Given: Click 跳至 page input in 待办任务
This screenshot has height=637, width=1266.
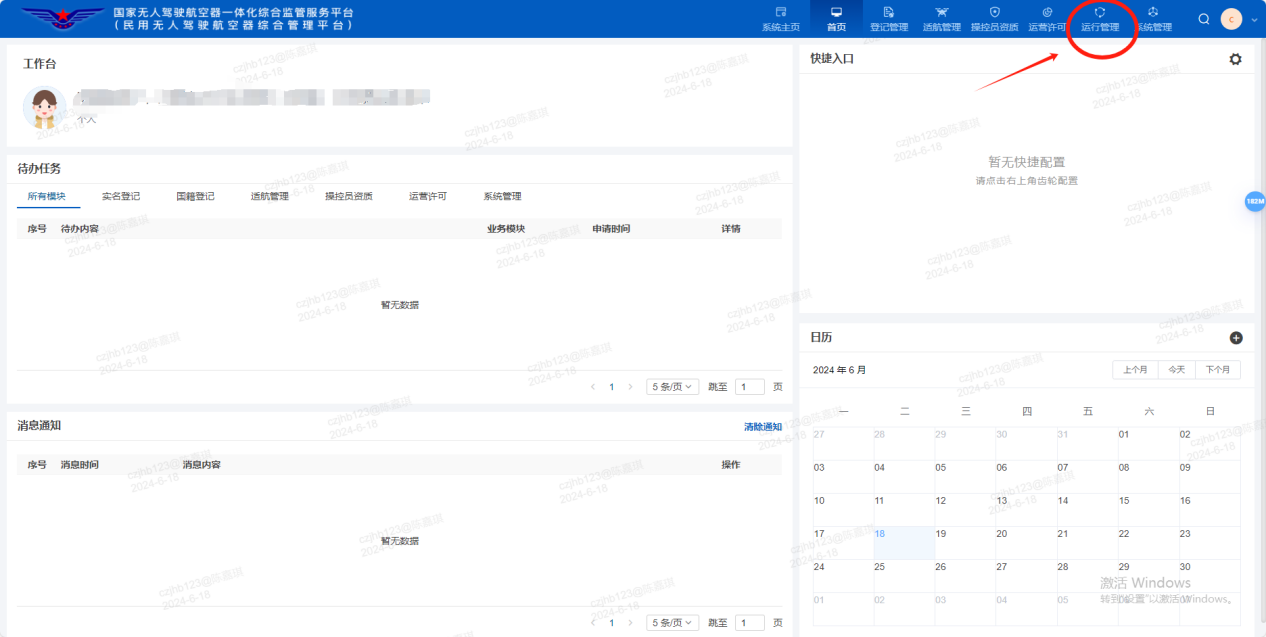Looking at the screenshot, I should [x=750, y=386].
